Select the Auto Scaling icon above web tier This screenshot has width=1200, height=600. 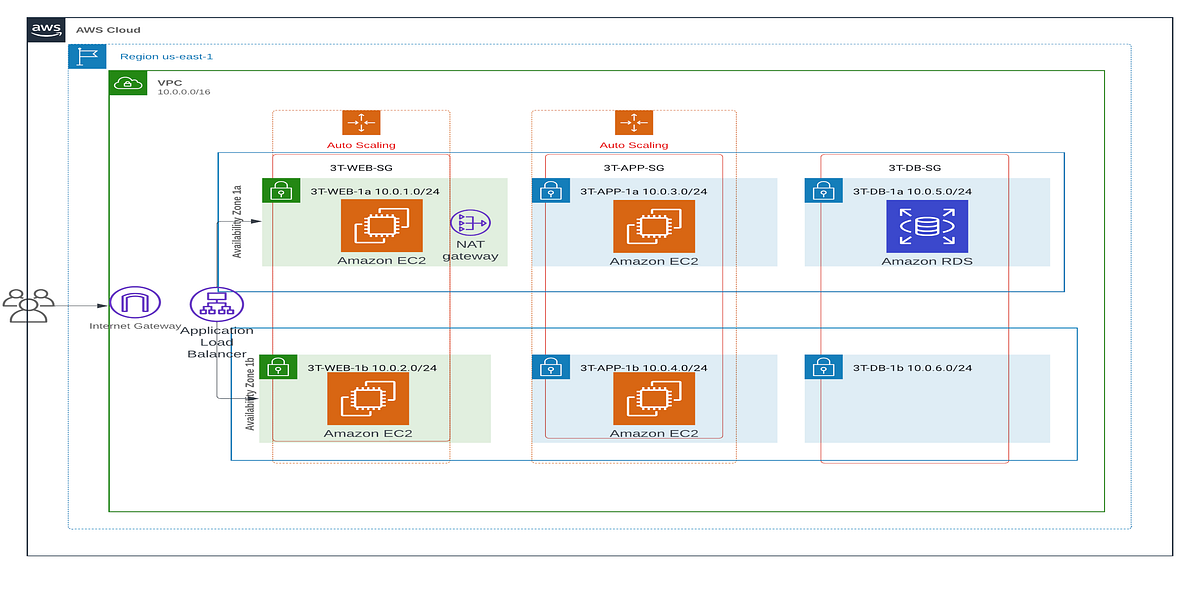(361, 123)
